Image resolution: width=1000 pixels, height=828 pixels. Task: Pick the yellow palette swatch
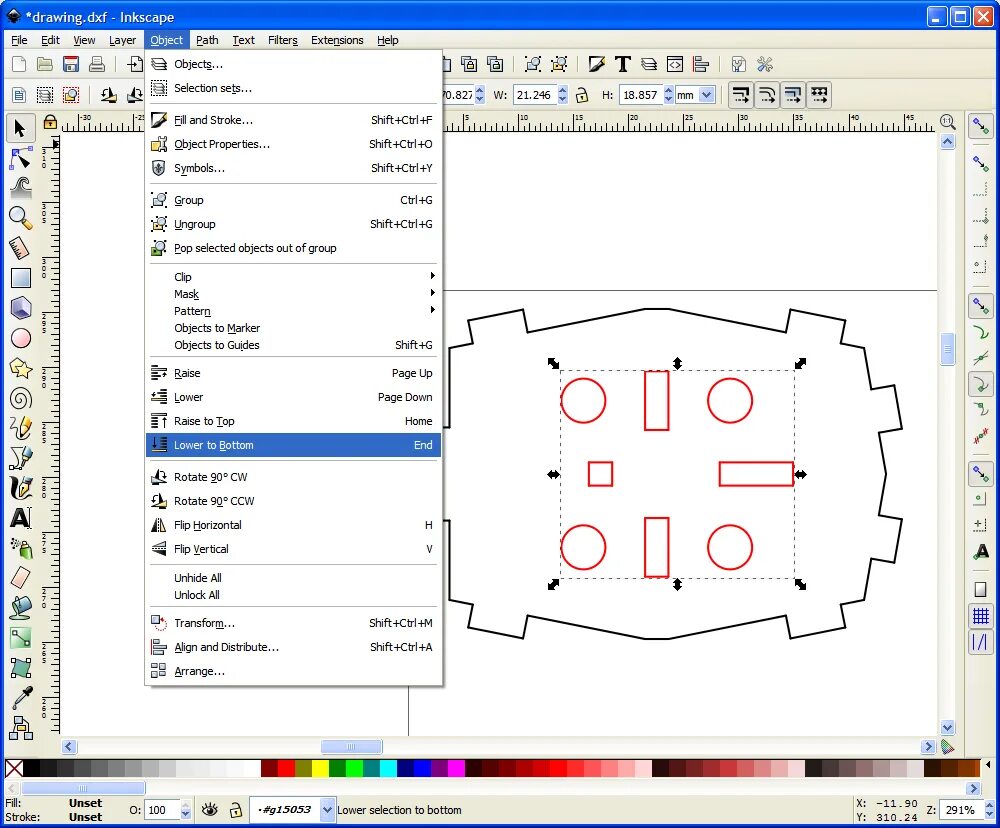click(320, 768)
